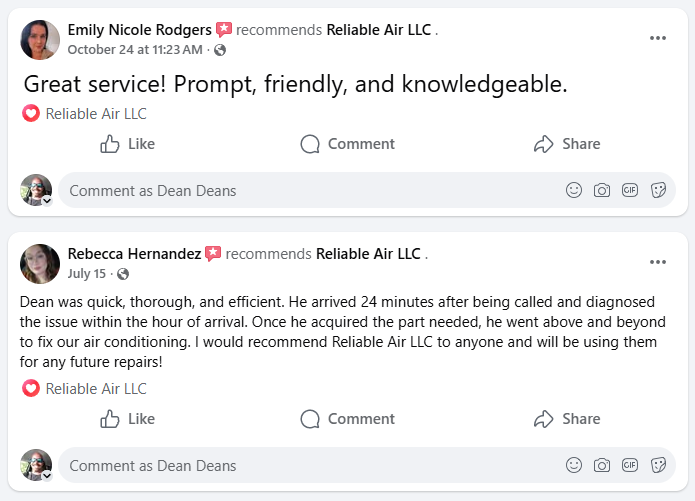Image resolution: width=695 pixels, height=501 pixels.
Task: Insert emoji in Rebecca's post comment box
Action: click(x=574, y=465)
